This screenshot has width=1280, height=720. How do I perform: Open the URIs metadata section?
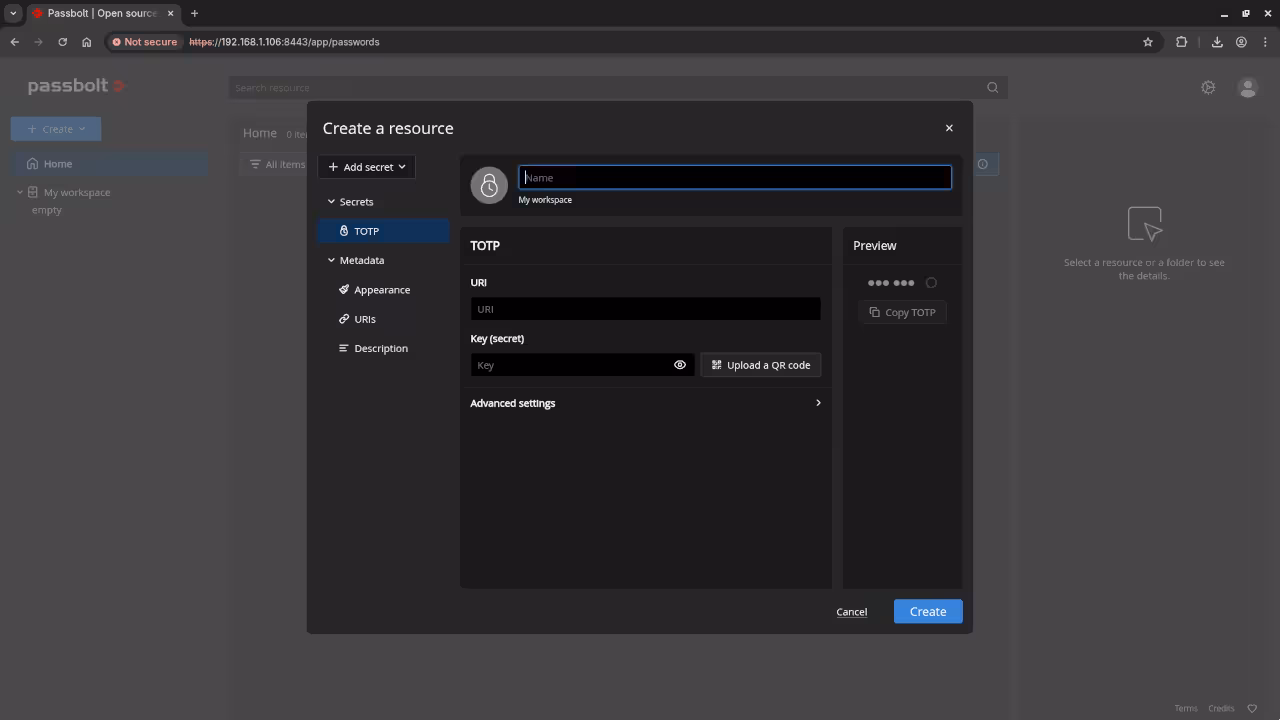pyautogui.click(x=364, y=319)
